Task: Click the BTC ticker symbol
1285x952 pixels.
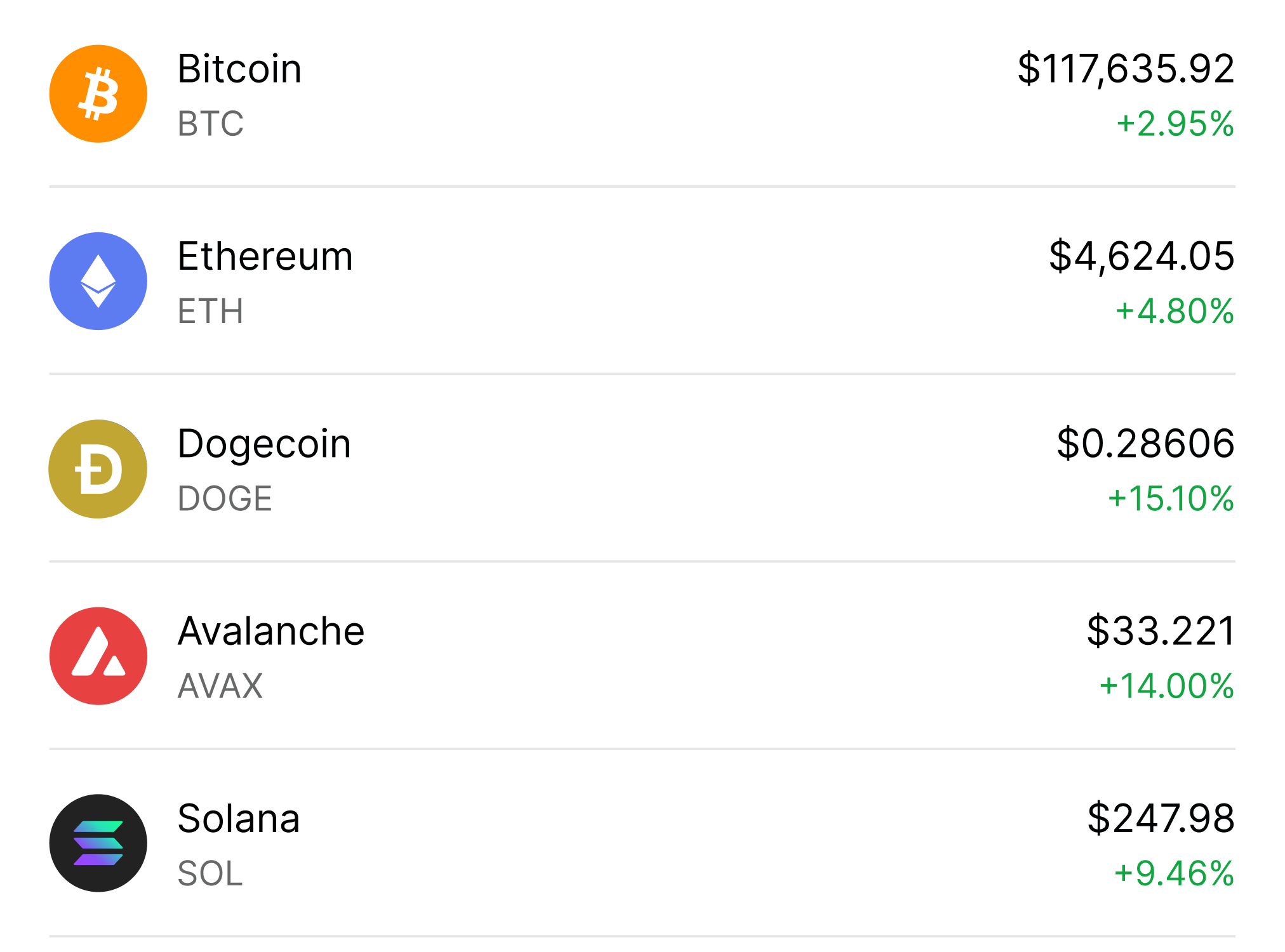Action: [x=211, y=124]
